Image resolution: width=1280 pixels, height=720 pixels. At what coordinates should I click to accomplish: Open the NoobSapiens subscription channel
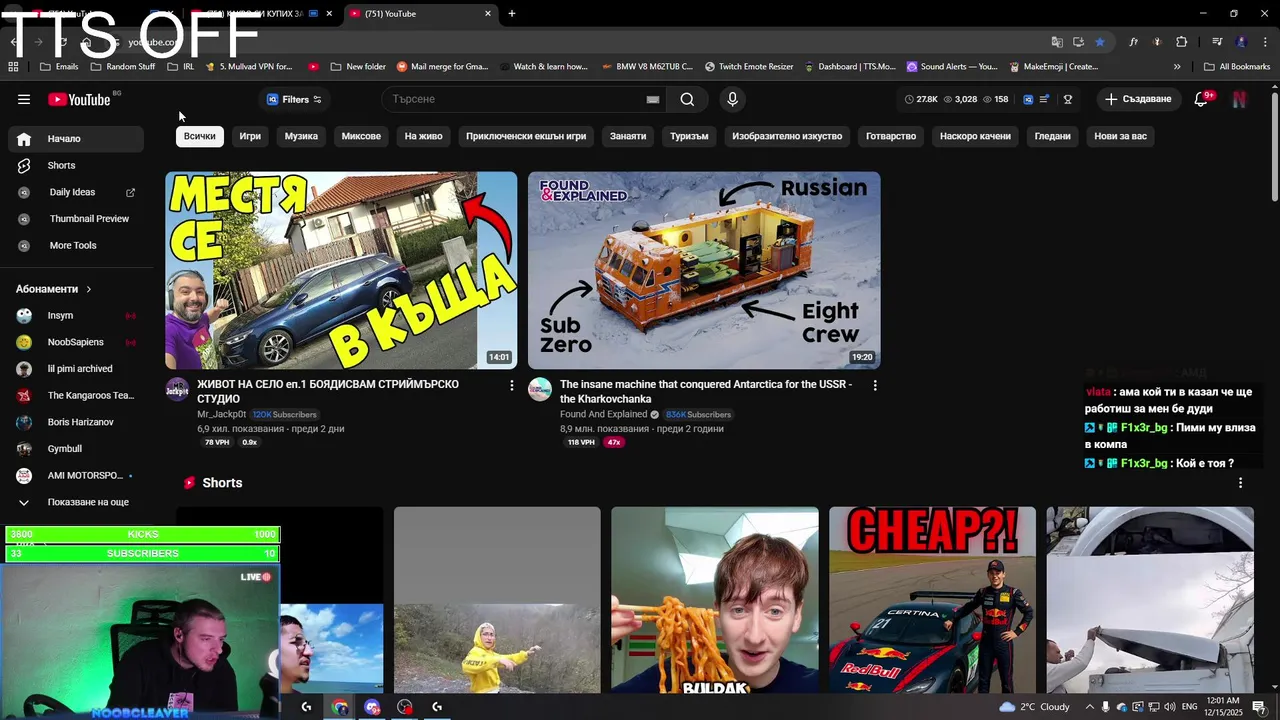(x=76, y=342)
